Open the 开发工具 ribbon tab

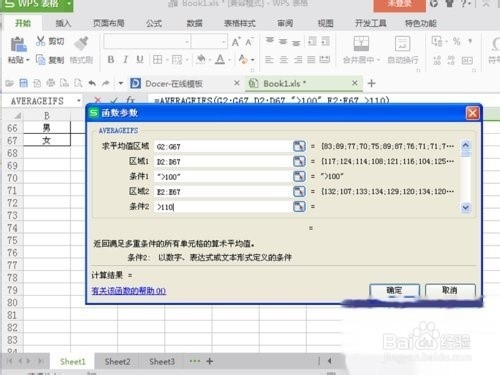[371, 23]
